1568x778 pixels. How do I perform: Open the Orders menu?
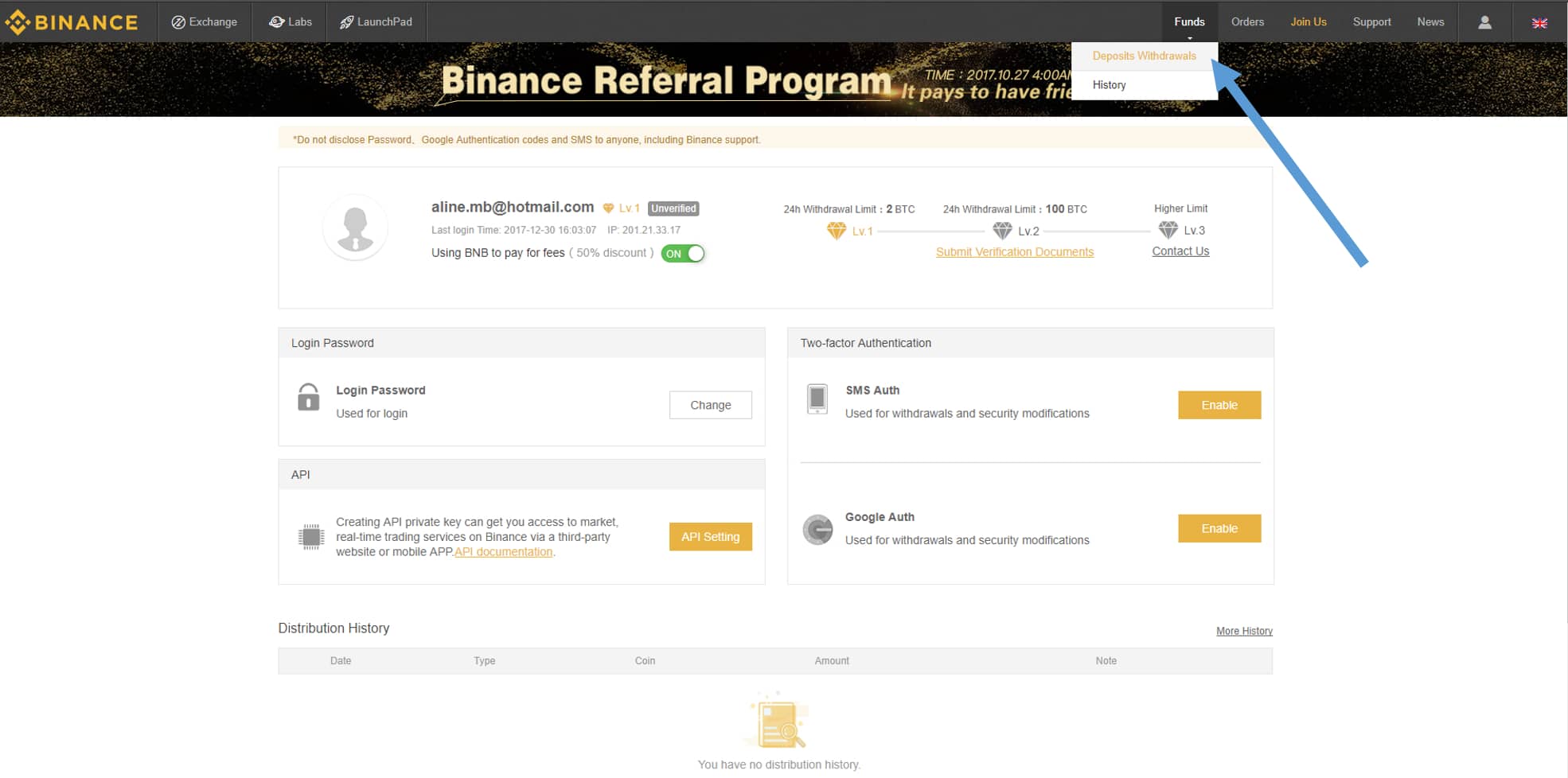pyautogui.click(x=1247, y=21)
